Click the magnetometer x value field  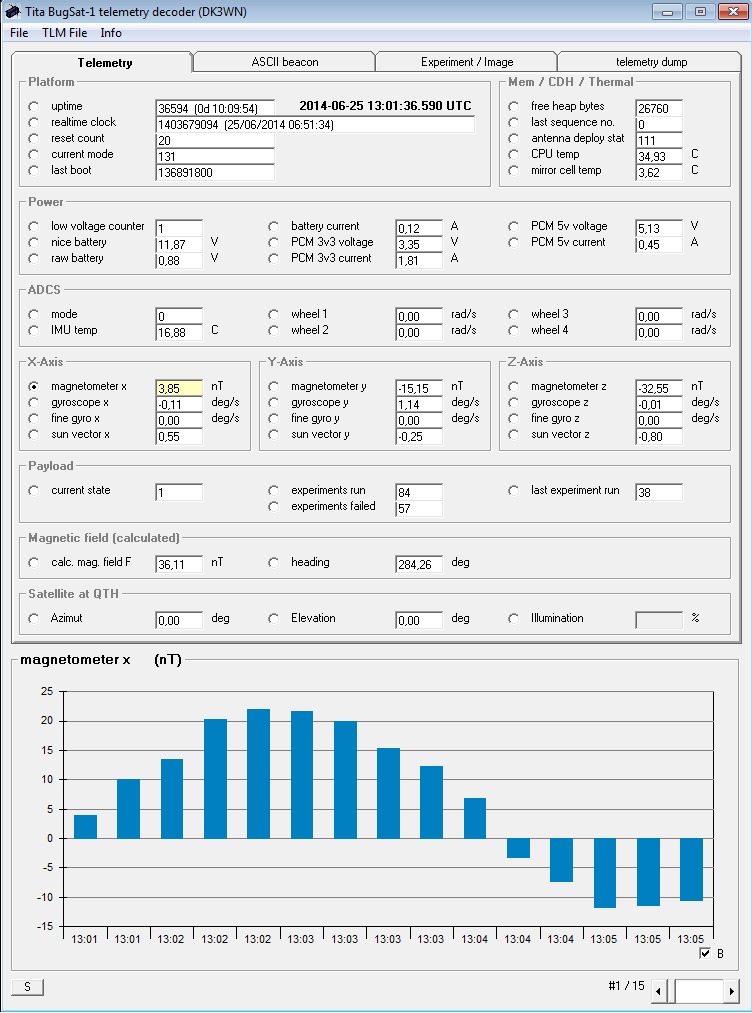(179, 388)
